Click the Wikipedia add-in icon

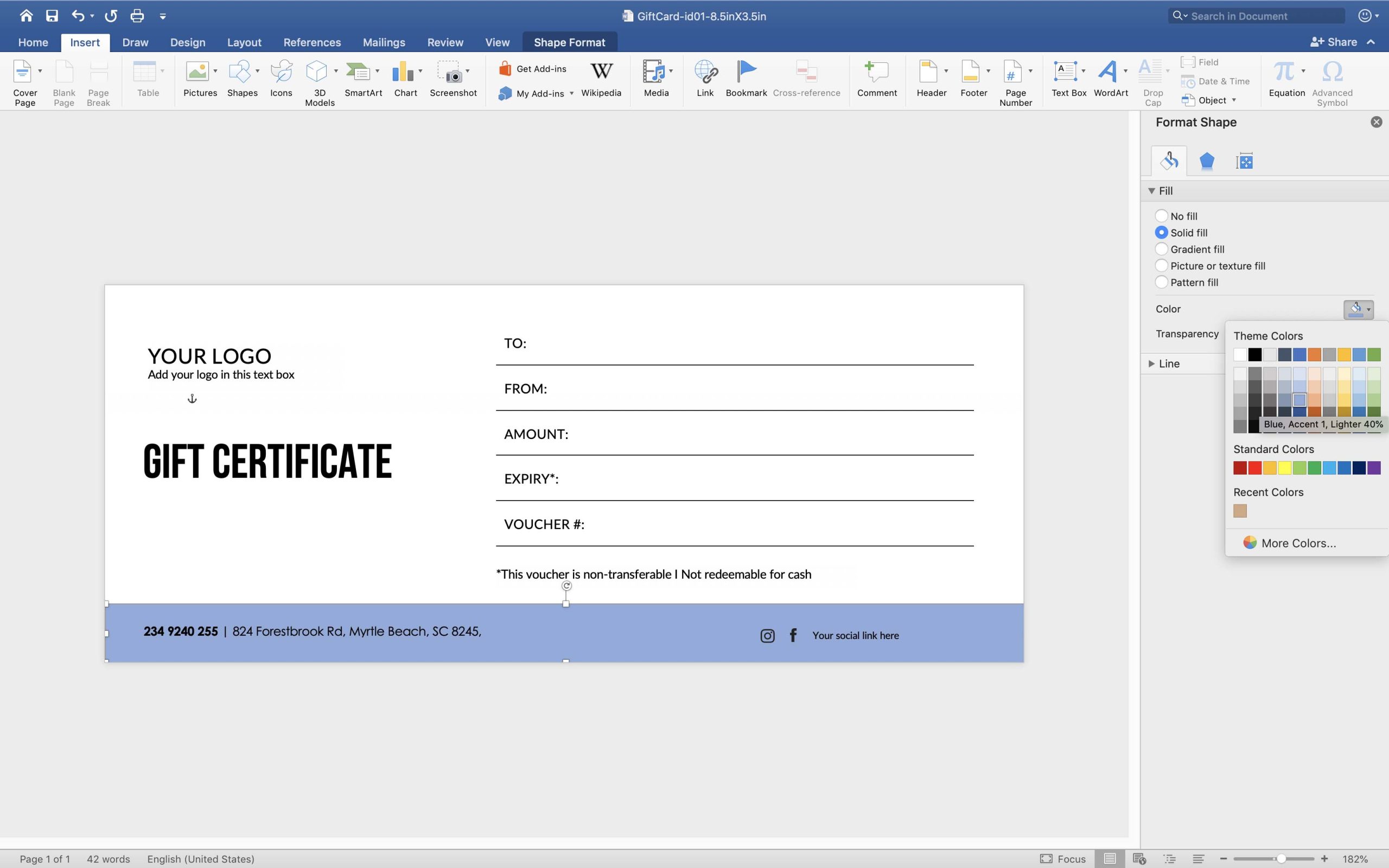pos(601,72)
